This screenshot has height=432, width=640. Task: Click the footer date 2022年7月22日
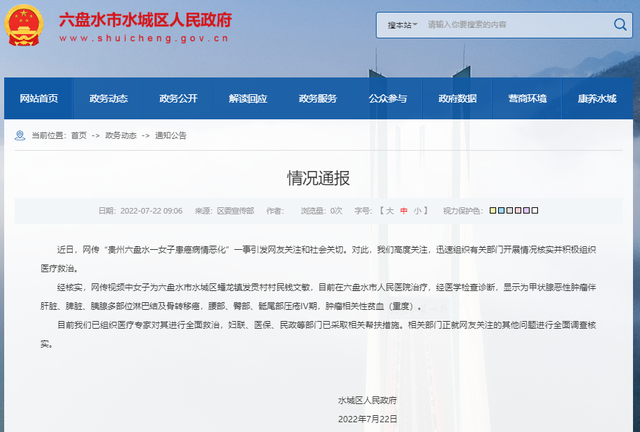tap(367, 419)
